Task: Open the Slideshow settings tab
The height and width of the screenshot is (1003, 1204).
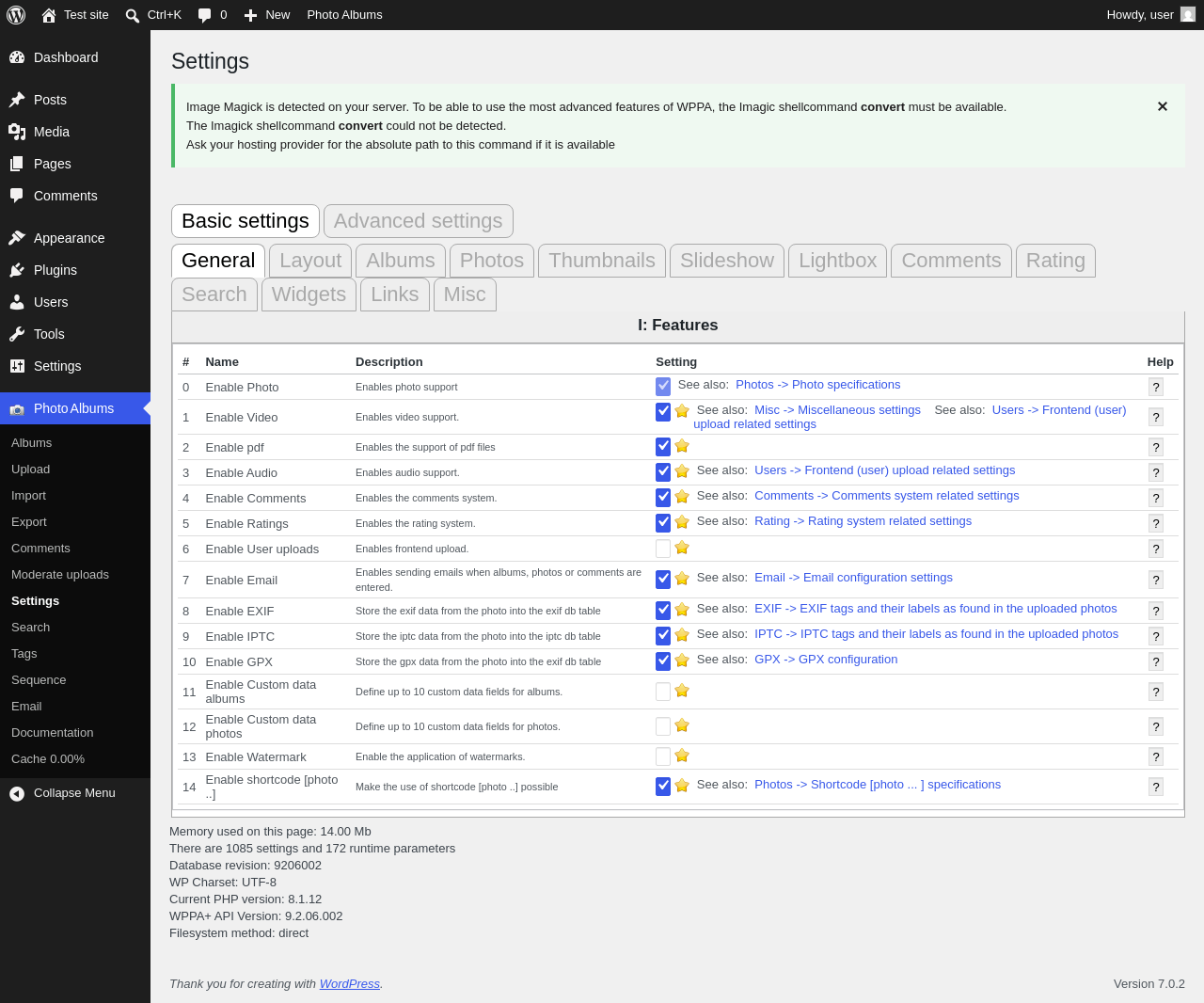Action: click(727, 261)
